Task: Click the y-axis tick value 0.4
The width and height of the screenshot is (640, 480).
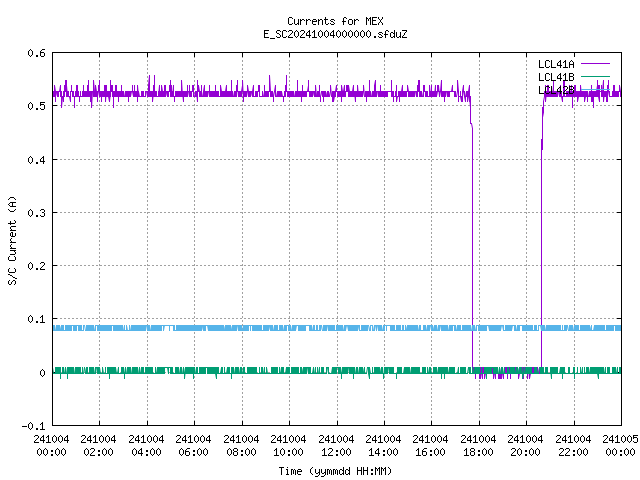Action: pyautogui.click(x=36, y=160)
